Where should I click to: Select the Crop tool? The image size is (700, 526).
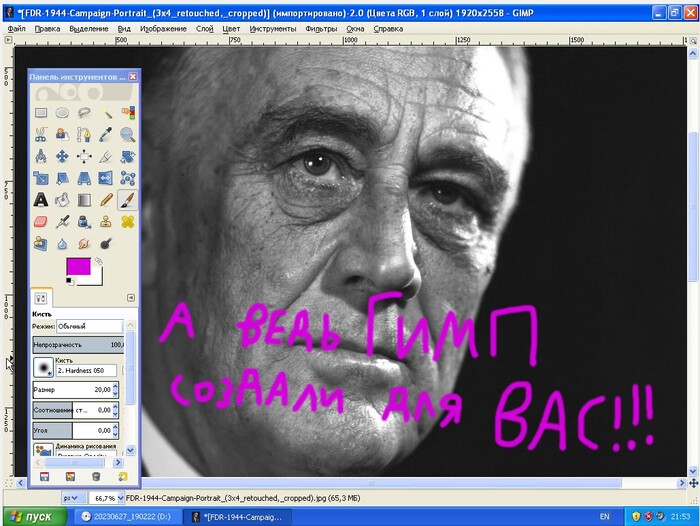(x=106, y=156)
